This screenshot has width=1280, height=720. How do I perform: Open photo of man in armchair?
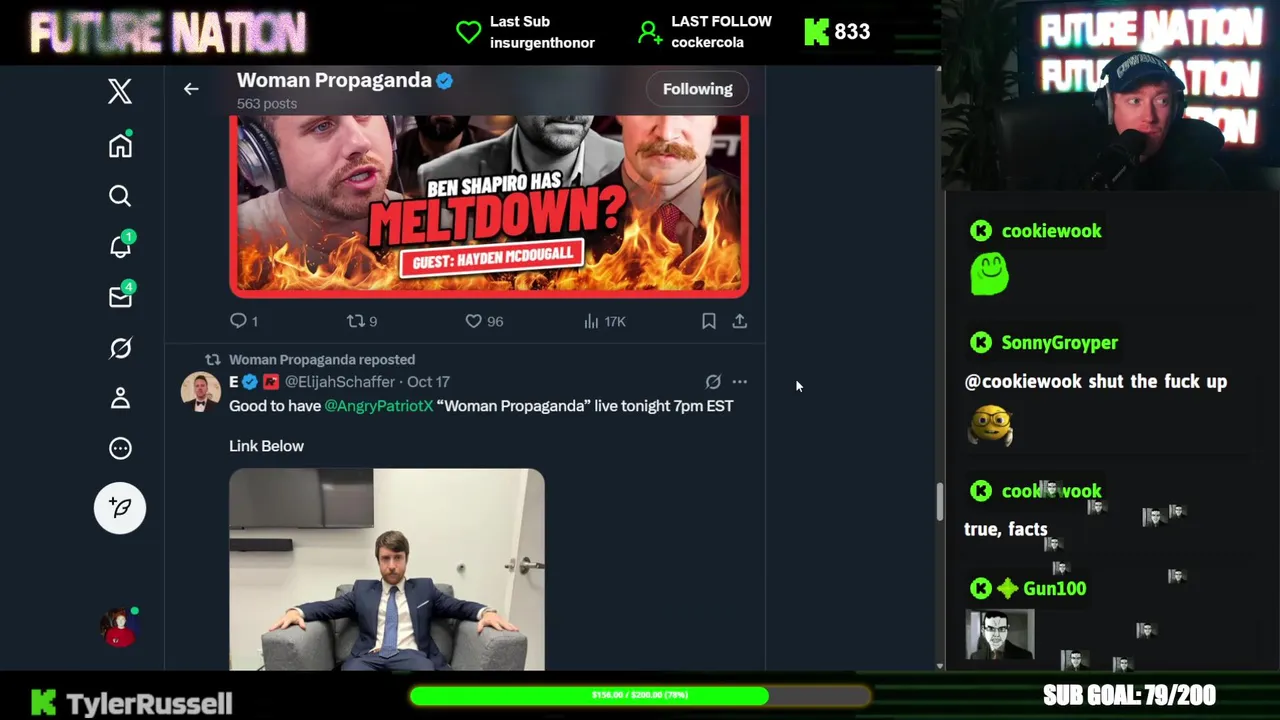387,569
